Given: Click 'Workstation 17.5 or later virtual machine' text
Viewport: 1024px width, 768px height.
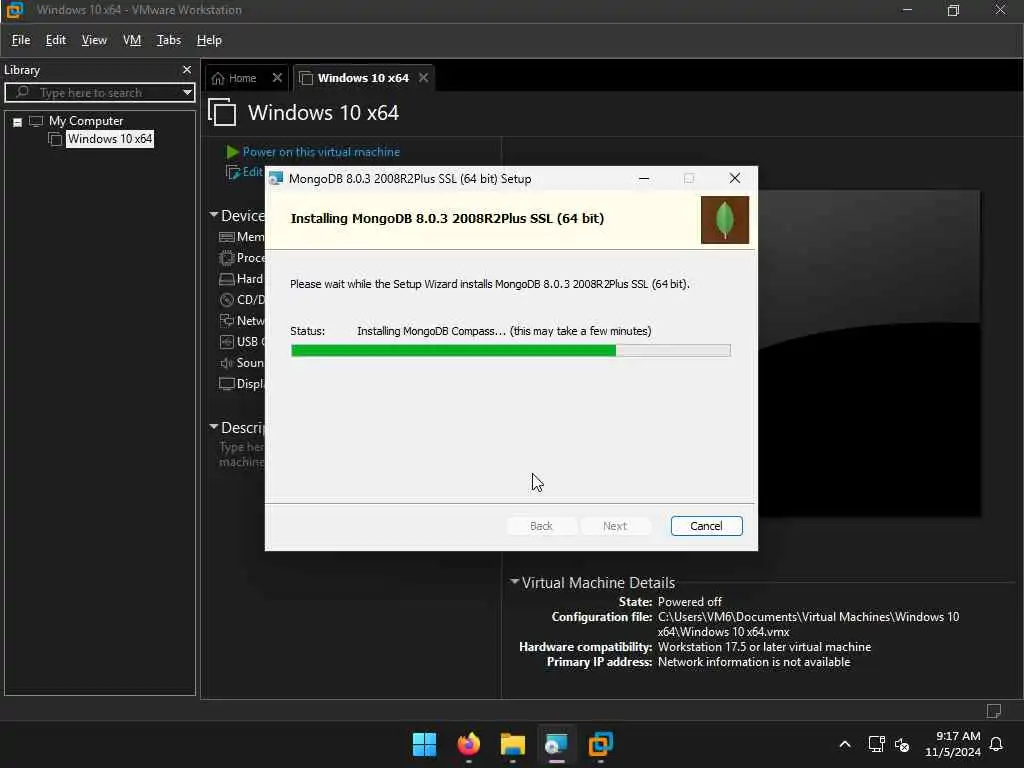Looking at the screenshot, I should [764, 647].
